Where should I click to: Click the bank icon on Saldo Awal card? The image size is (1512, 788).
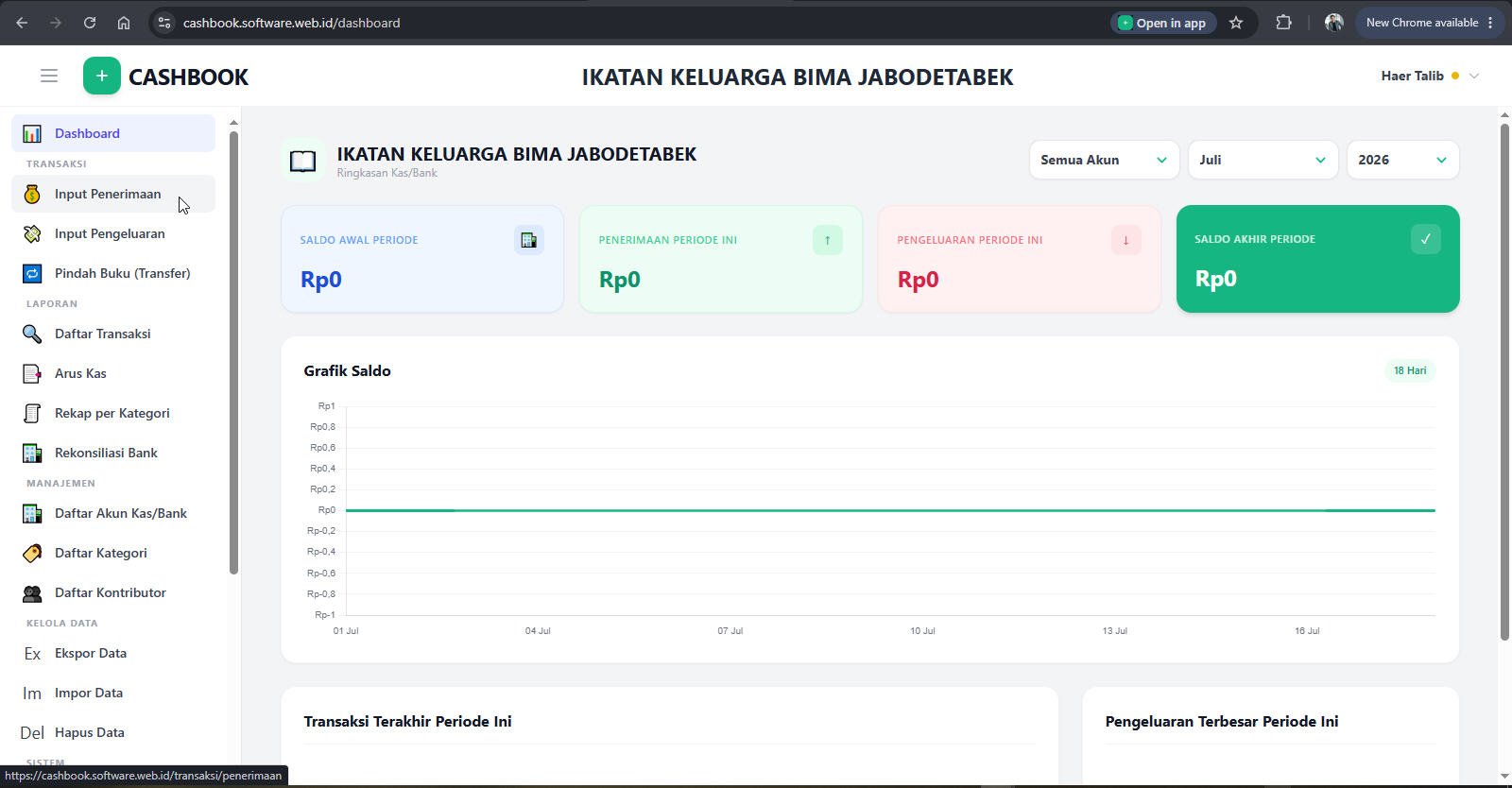pyautogui.click(x=529, y=240)
